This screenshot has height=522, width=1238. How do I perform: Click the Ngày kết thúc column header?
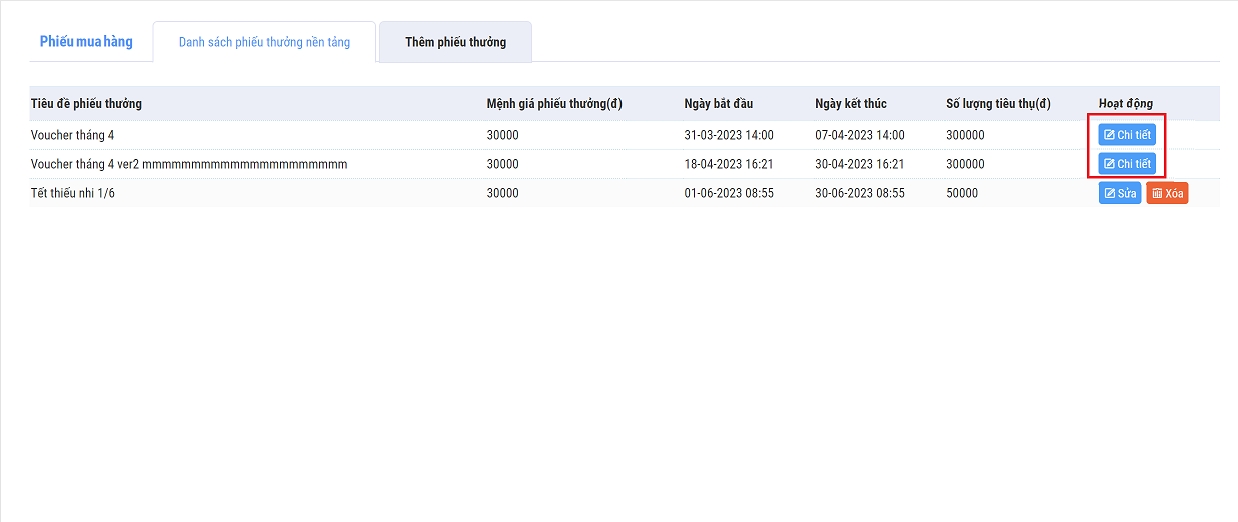pos(850,104)
